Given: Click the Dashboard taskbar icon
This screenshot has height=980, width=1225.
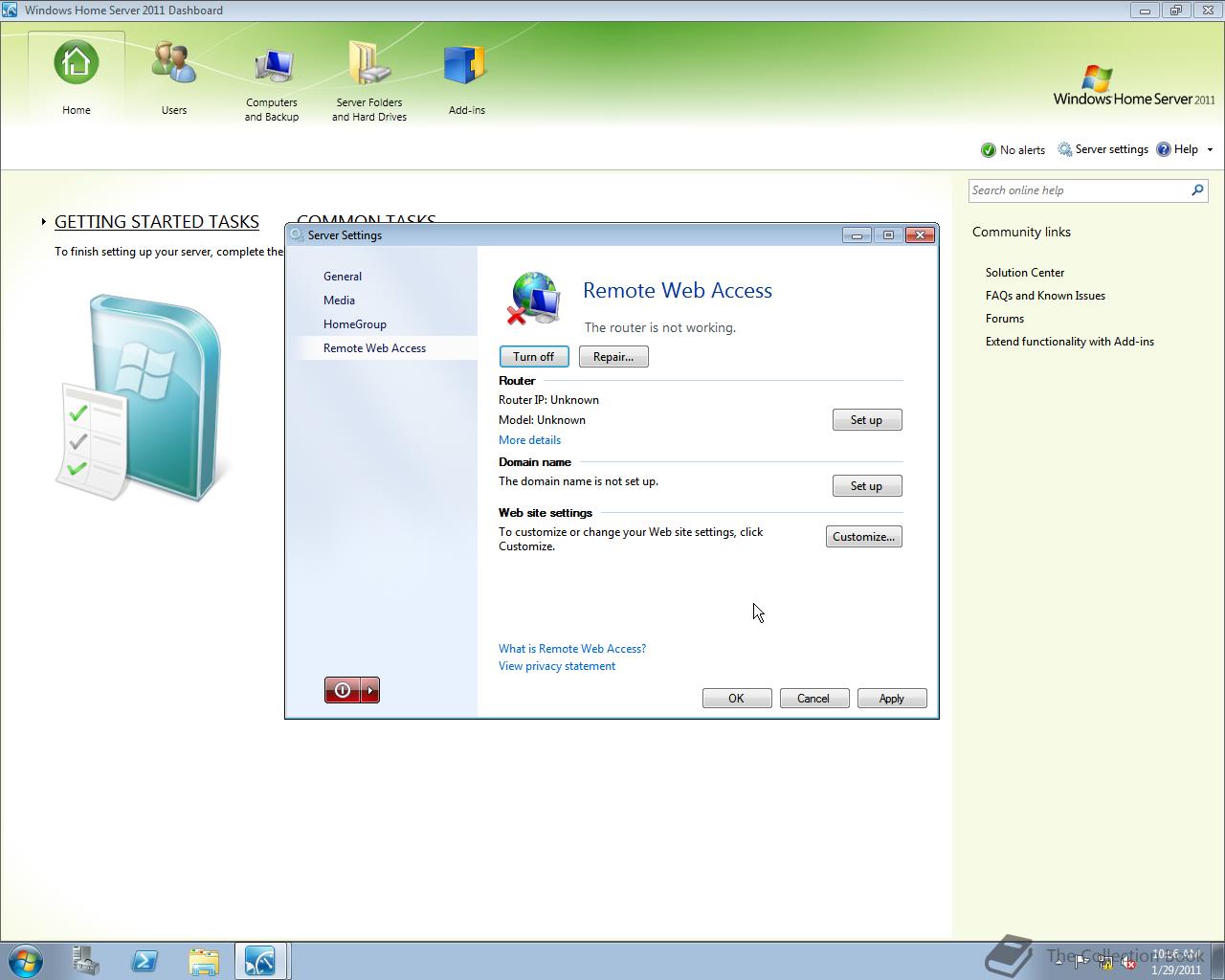Looking at the screenshot, I should pos(261,961).
